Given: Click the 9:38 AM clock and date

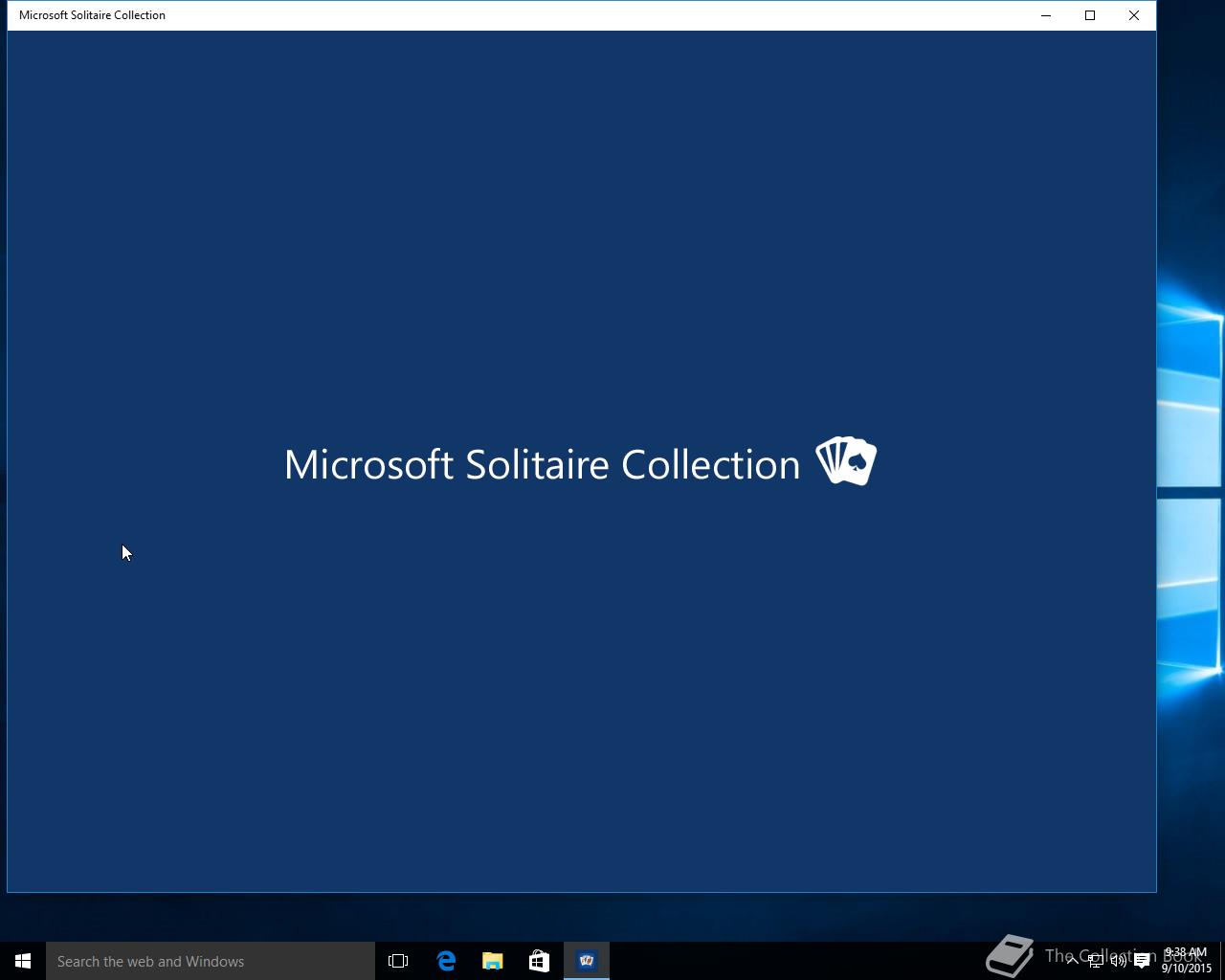Looking at the screenshot, I should pyautogui.click(x=1187, y=961).
